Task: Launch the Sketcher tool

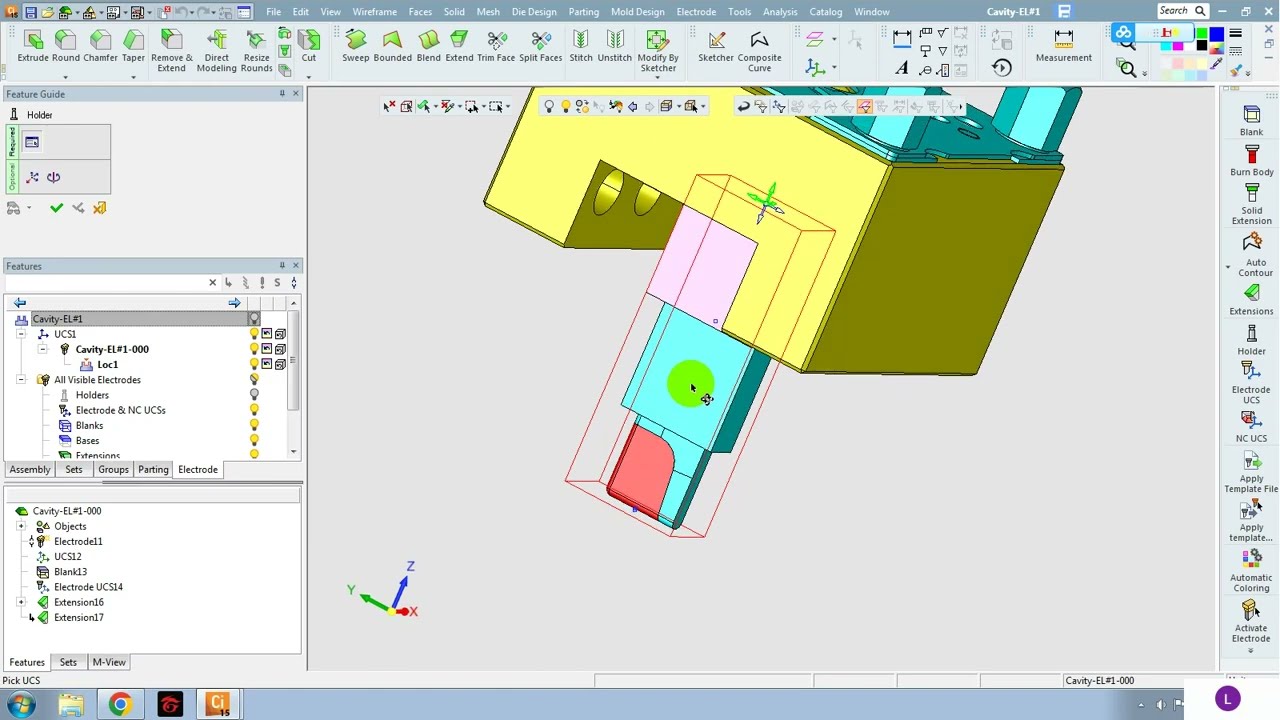Action: pyautogui.click(x=716, y=46)
